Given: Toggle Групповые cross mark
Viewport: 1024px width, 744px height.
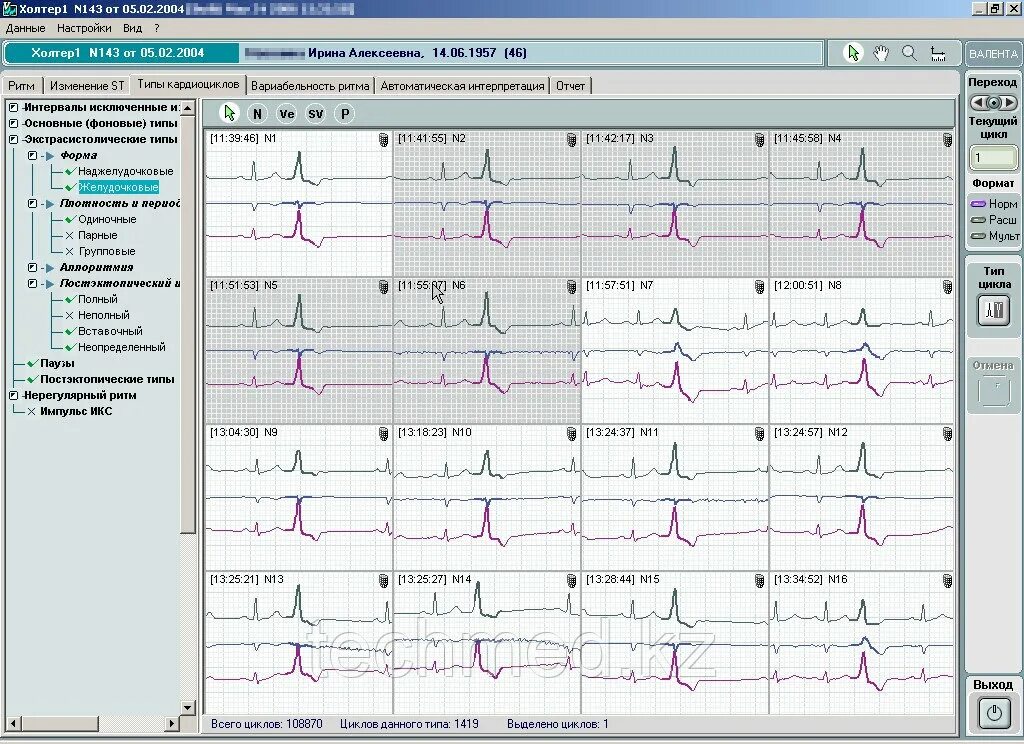Looking at the screenshot, I should click(x=70, y=251).
